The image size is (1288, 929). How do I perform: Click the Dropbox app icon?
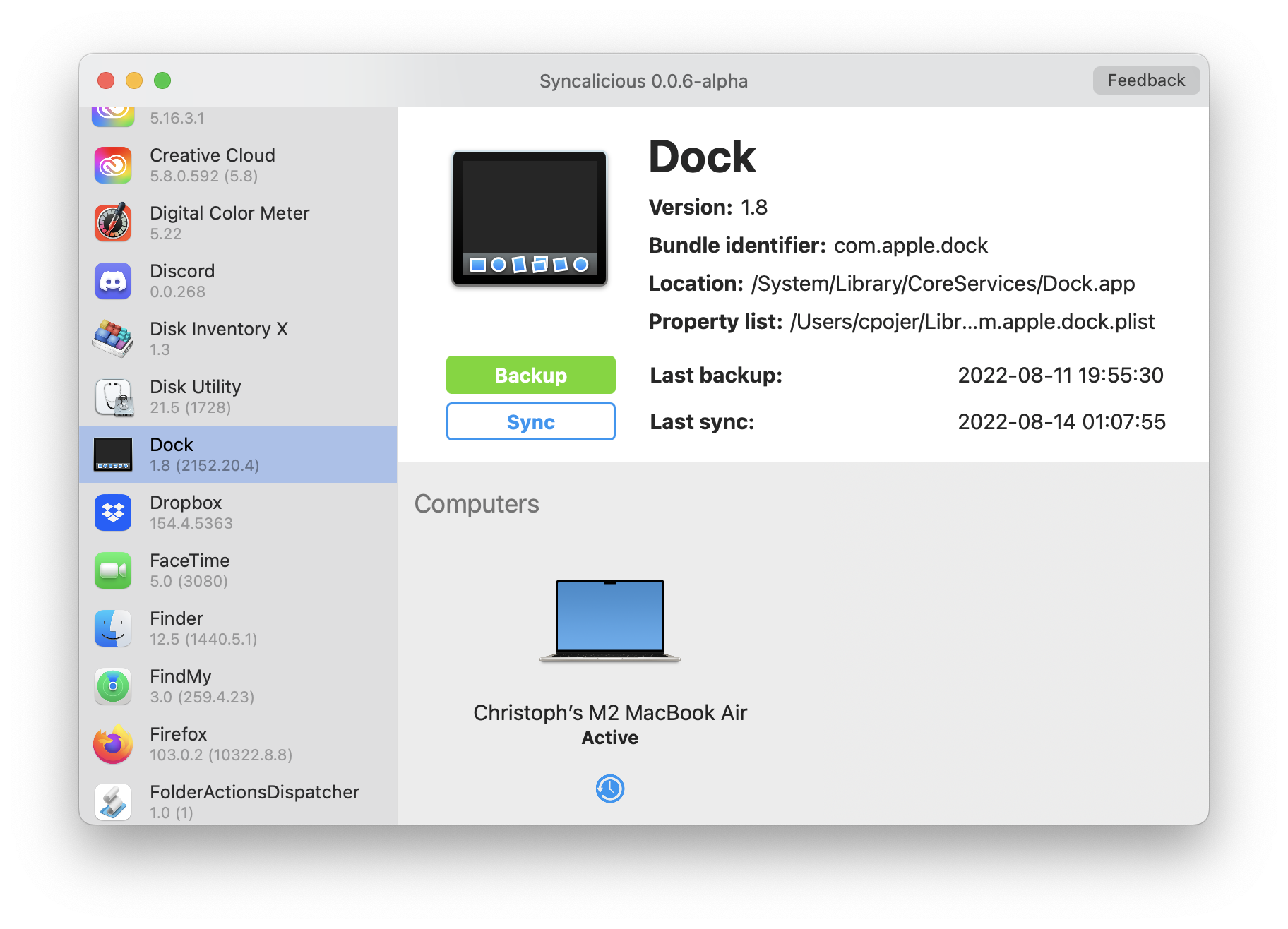(x=113, y=513)
